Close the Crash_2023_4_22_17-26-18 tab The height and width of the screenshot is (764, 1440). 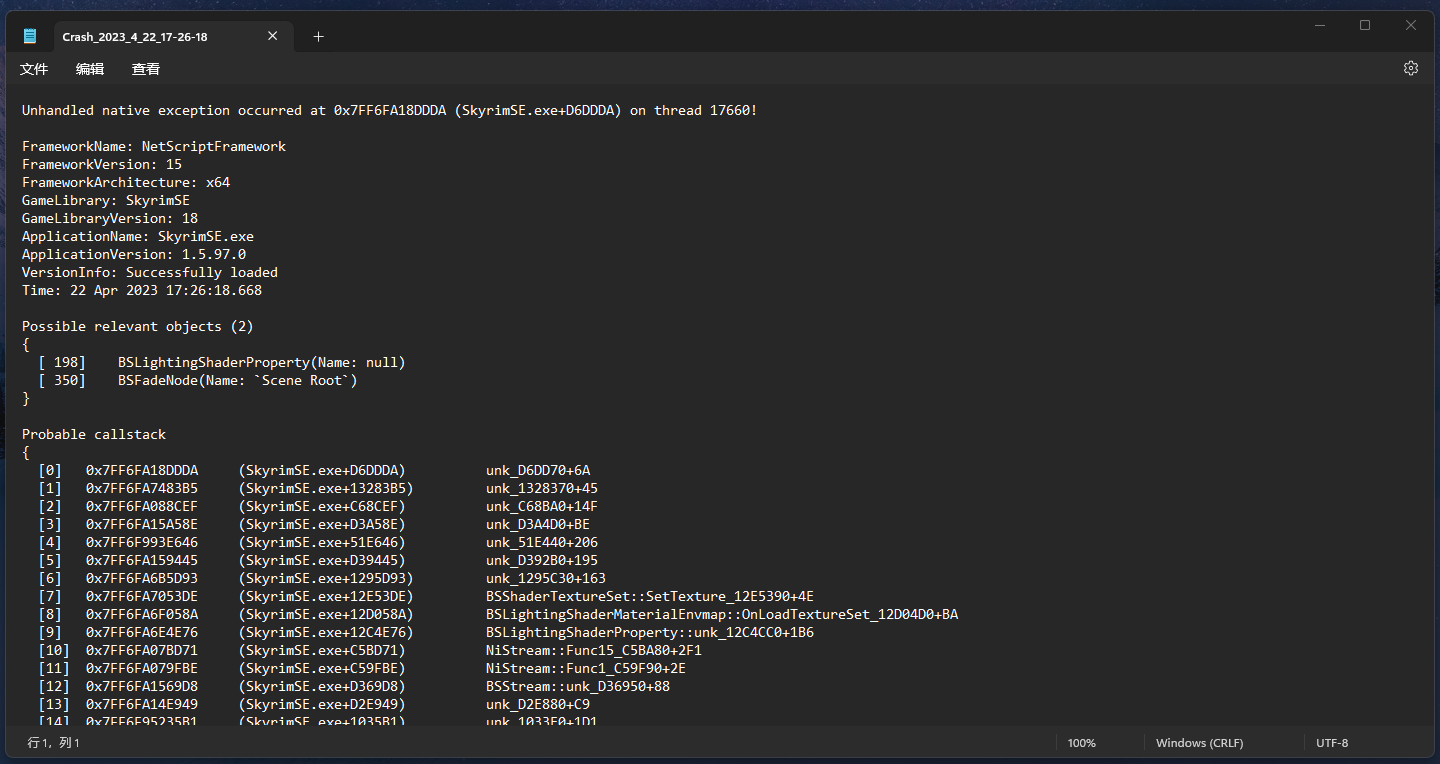point(273,36)
